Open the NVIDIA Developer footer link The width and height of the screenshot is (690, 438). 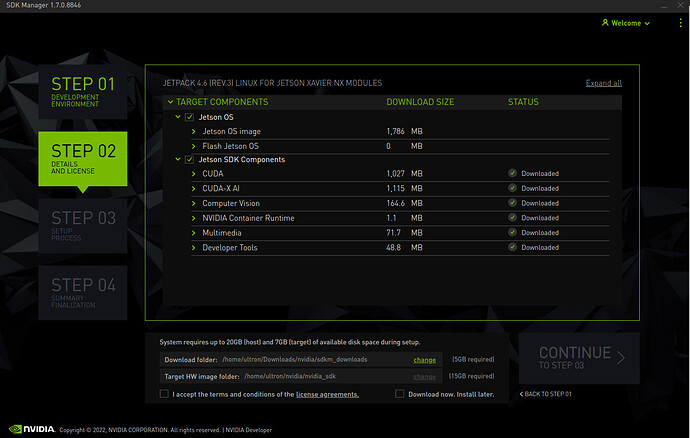[x=249, y=430]
